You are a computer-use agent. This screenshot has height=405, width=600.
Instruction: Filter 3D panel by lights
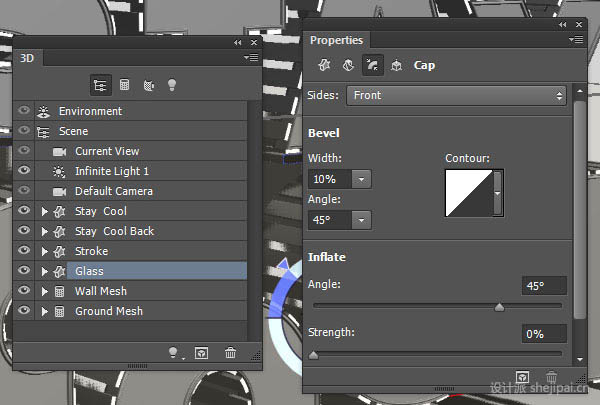[172, 85]
